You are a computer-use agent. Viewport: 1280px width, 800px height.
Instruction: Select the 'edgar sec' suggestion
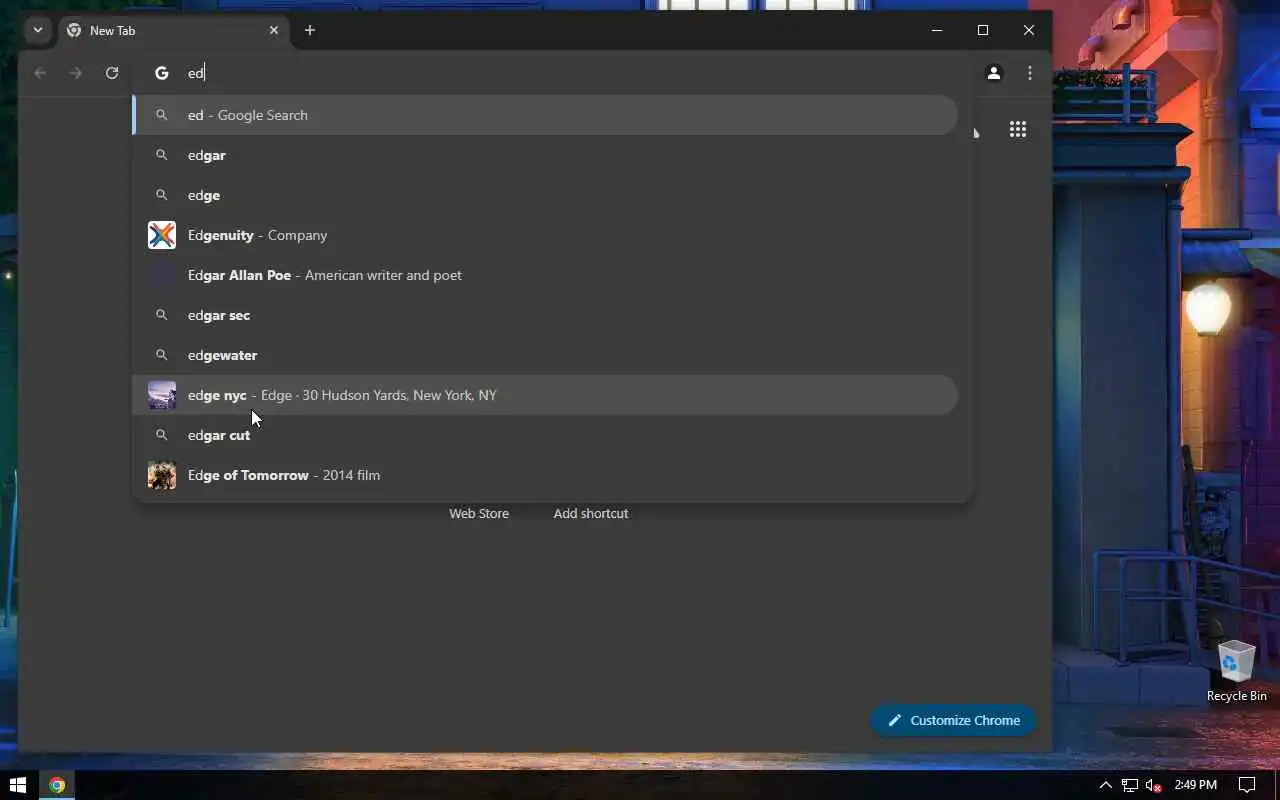tap(545, 315)
